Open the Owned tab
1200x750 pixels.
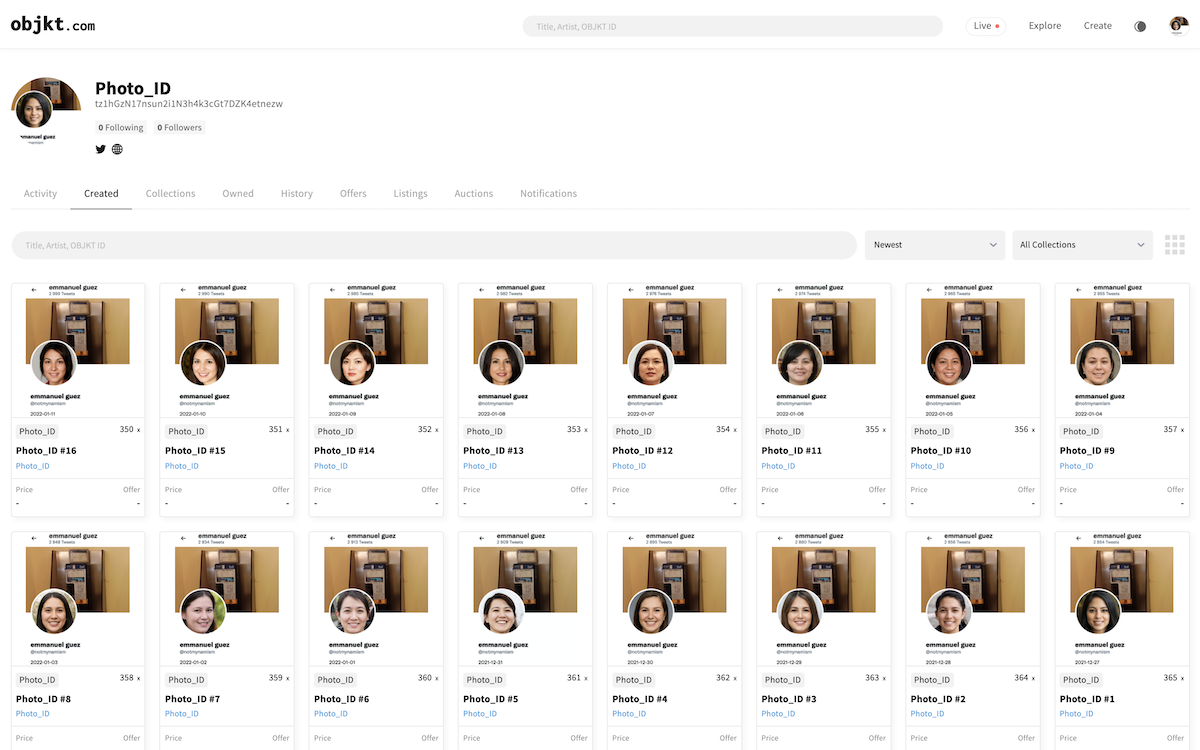coord(238,194)
